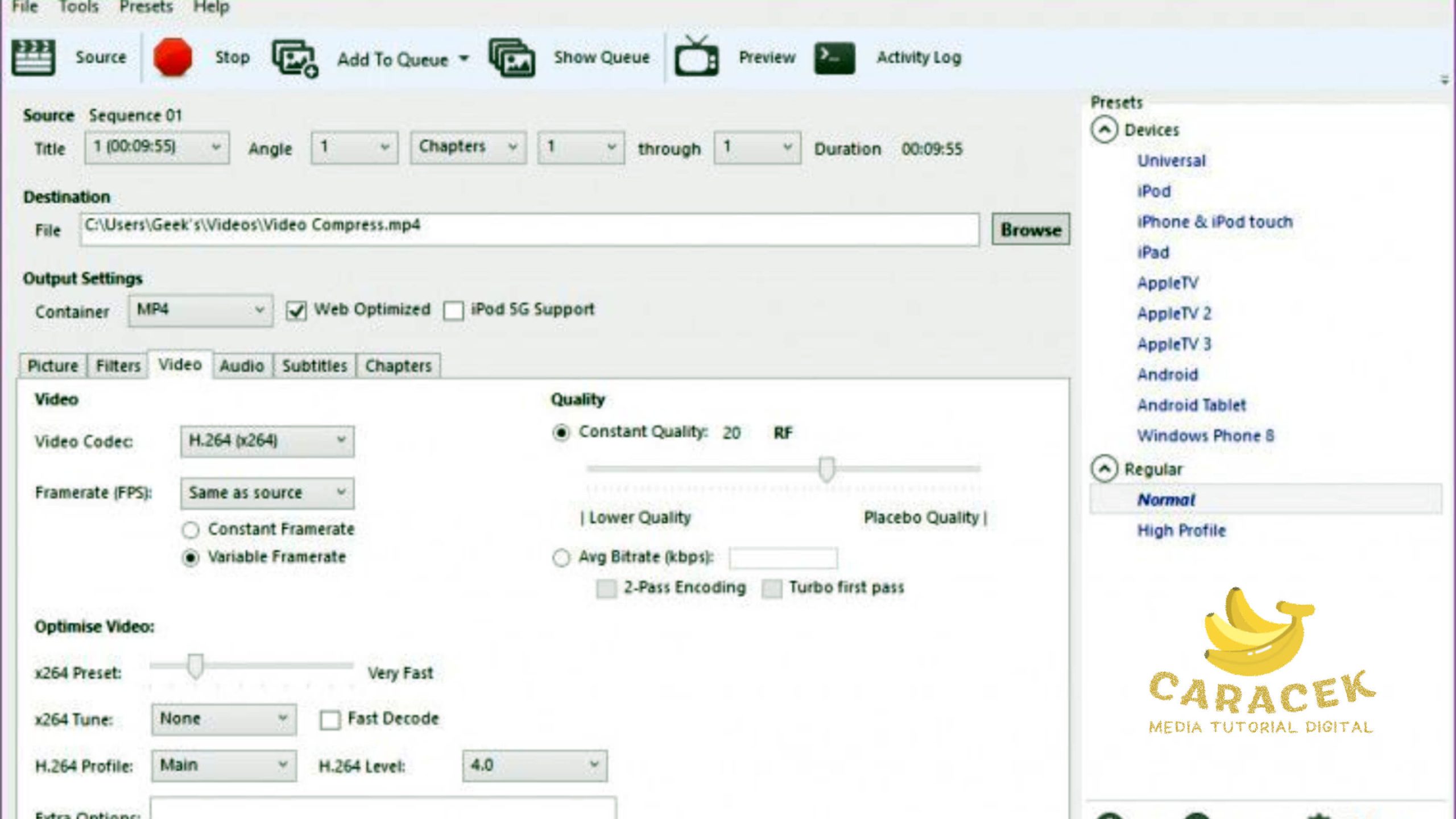Expand the Container format dropdown
This screenshot has width=1456, height=819.
pyautogui.click(x=200, y=311)
